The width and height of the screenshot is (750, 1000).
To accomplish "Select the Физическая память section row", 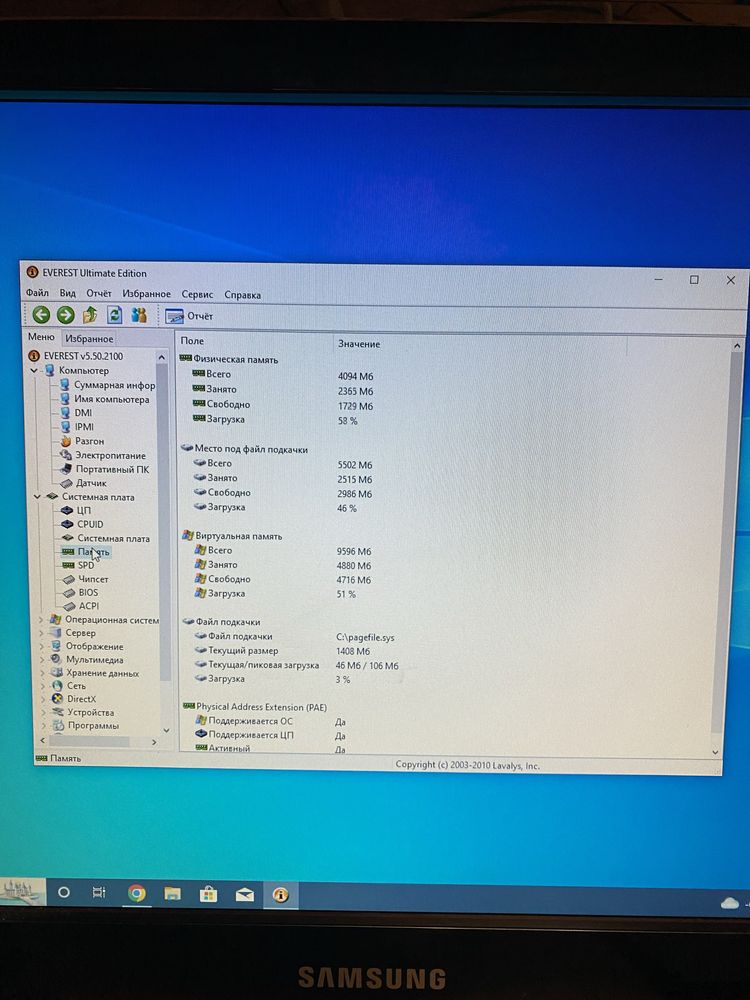I will pos(230,360).
